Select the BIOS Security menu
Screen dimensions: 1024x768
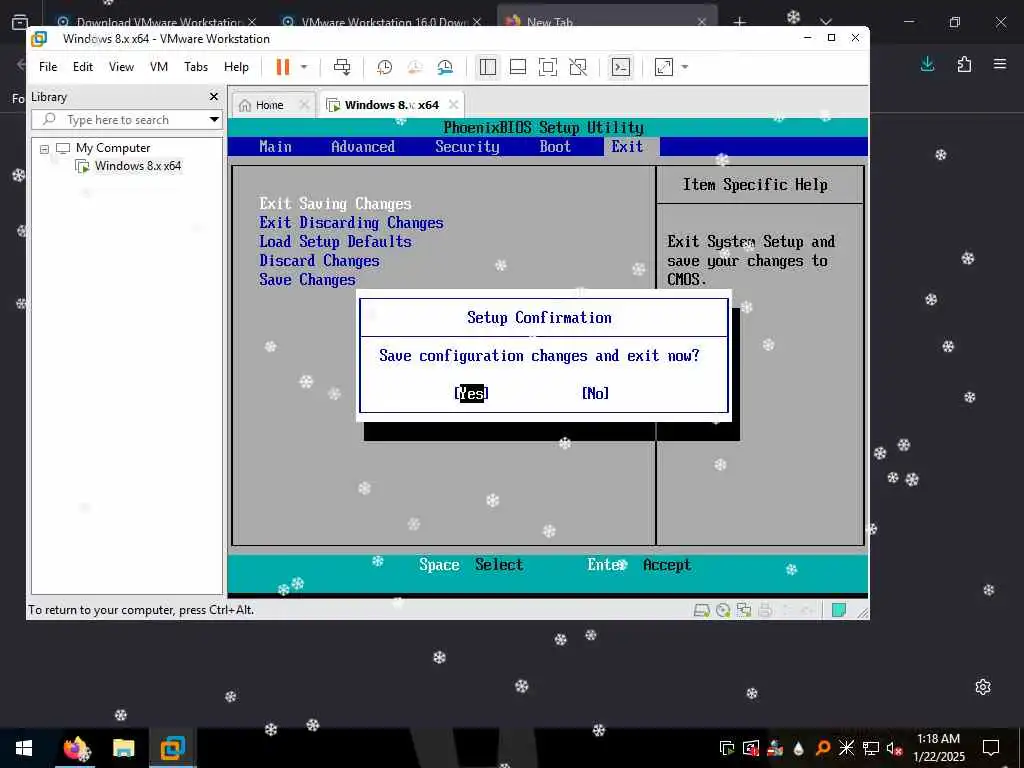click(x=468, y=146)
